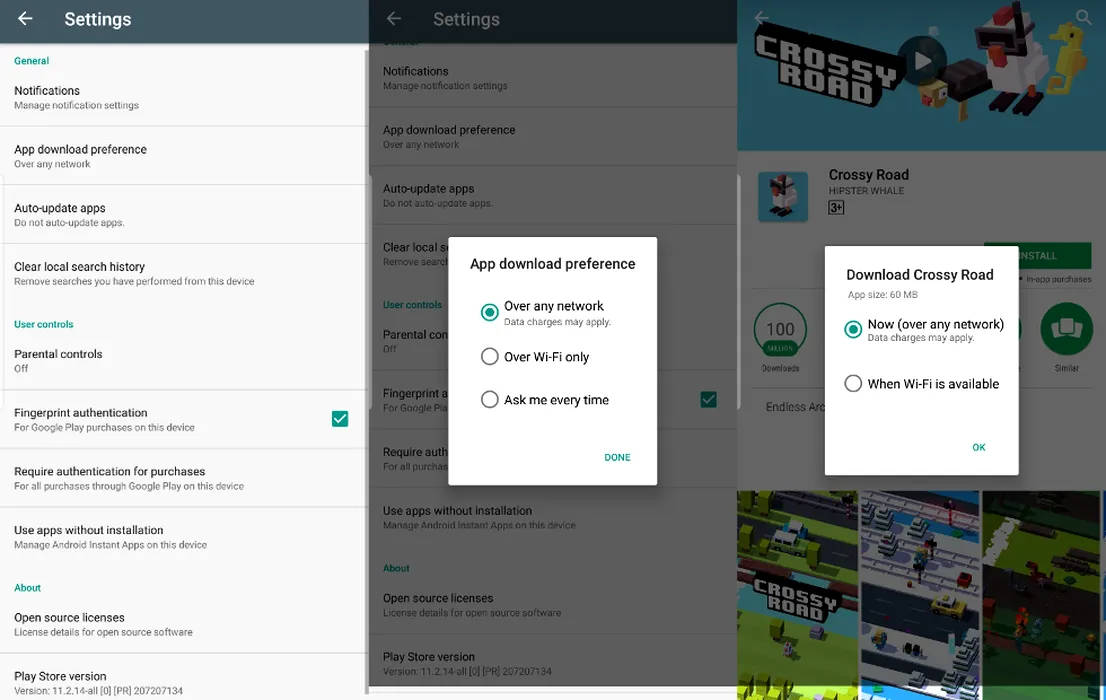
Task: Choose When Wi-Fi is available option
Action: (x=853, y=383)
